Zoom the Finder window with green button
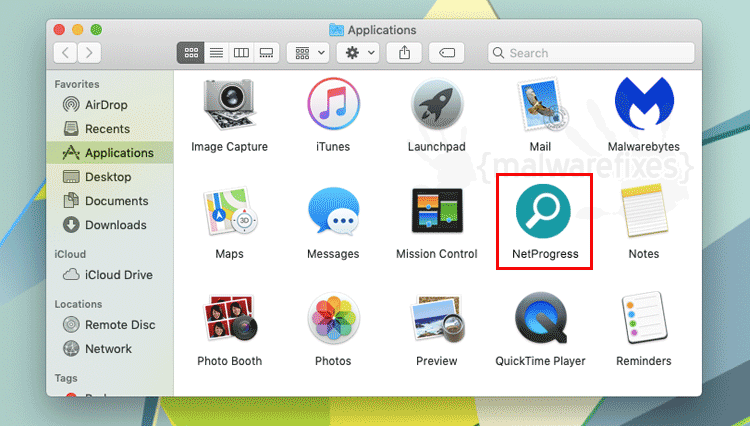This screenshot has width=750, height=426. pyautogui.click(x=96, y=30)
